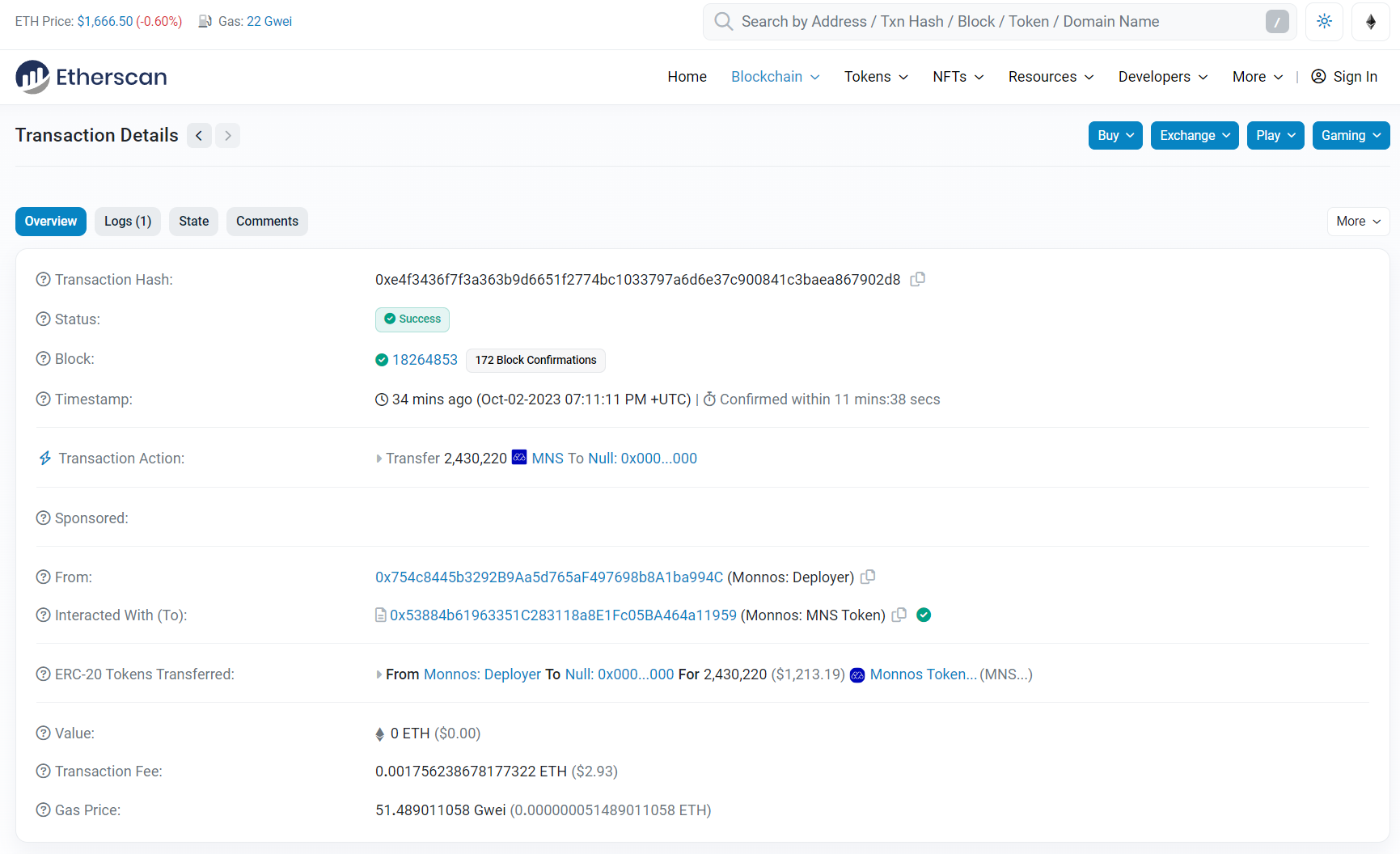Click the Monnos Token round logo icon
This screenshot has height=854, width=1400.
pyautogui.click(x=857, y=674)
